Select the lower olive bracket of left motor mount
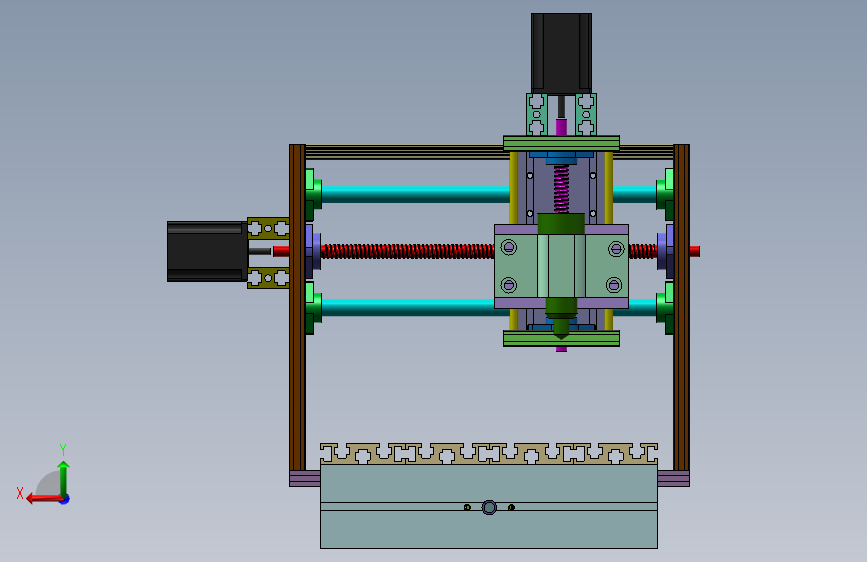Image resolution: width=867 pixels, height=562 pixels. pyautogui.click(x=268, y=277)
